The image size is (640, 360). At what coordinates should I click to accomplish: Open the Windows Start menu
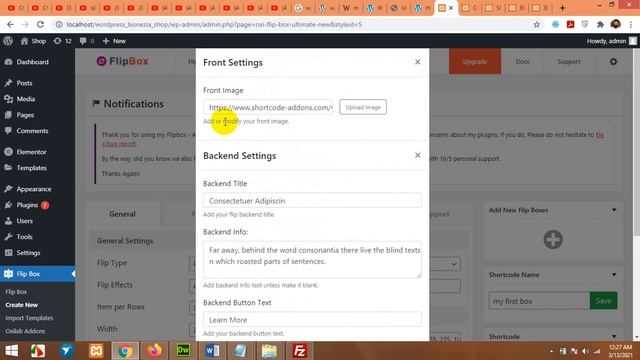11,351
